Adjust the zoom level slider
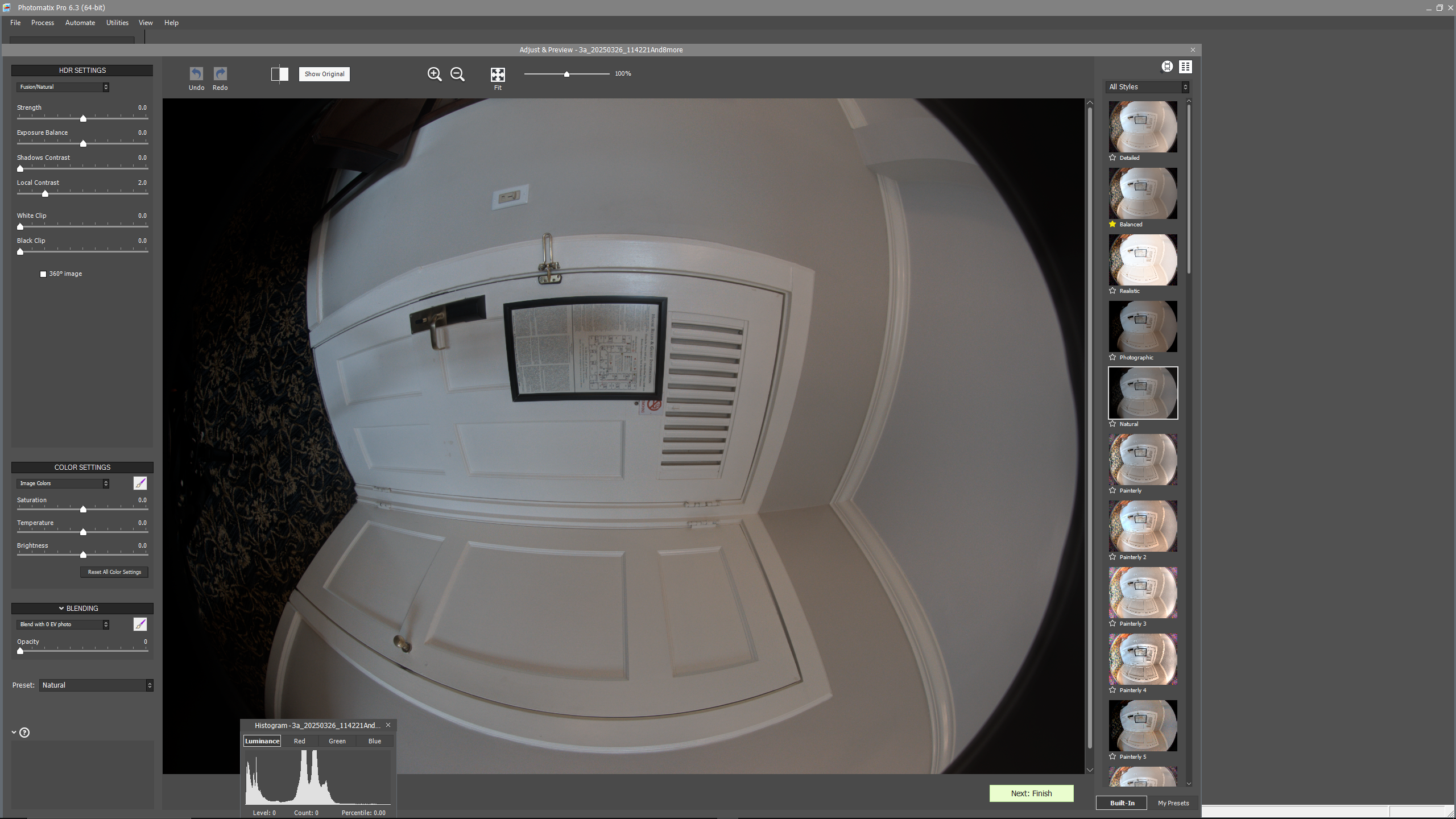The image size is (1456, 819). click(566, 74)
